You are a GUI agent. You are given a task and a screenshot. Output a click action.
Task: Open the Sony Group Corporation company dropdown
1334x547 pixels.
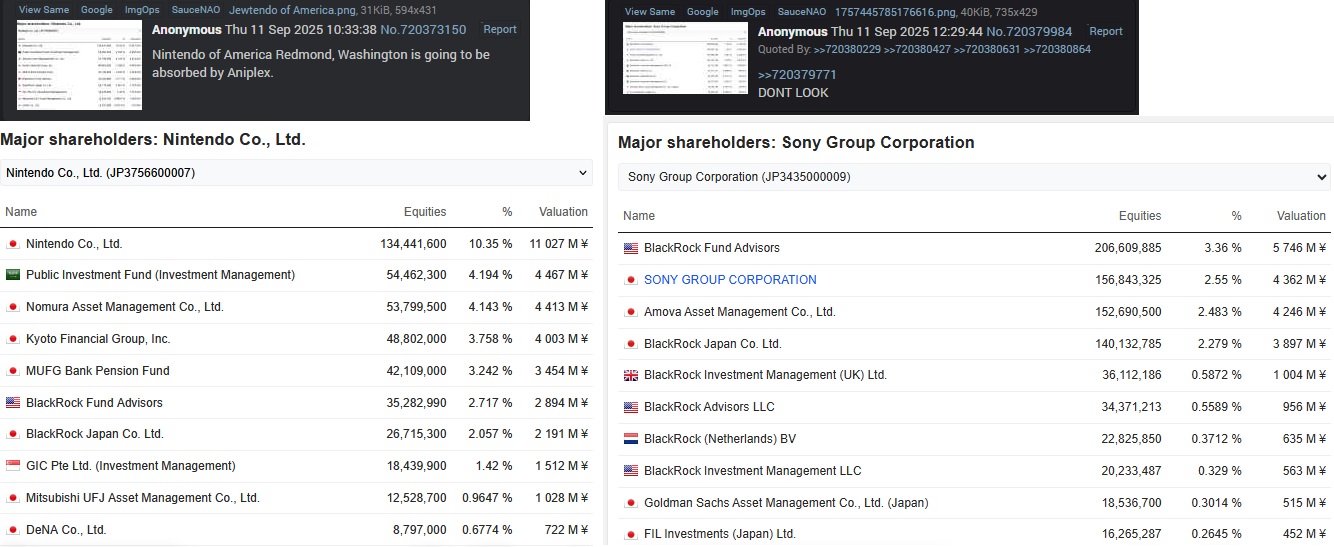(x=974, y=177)
